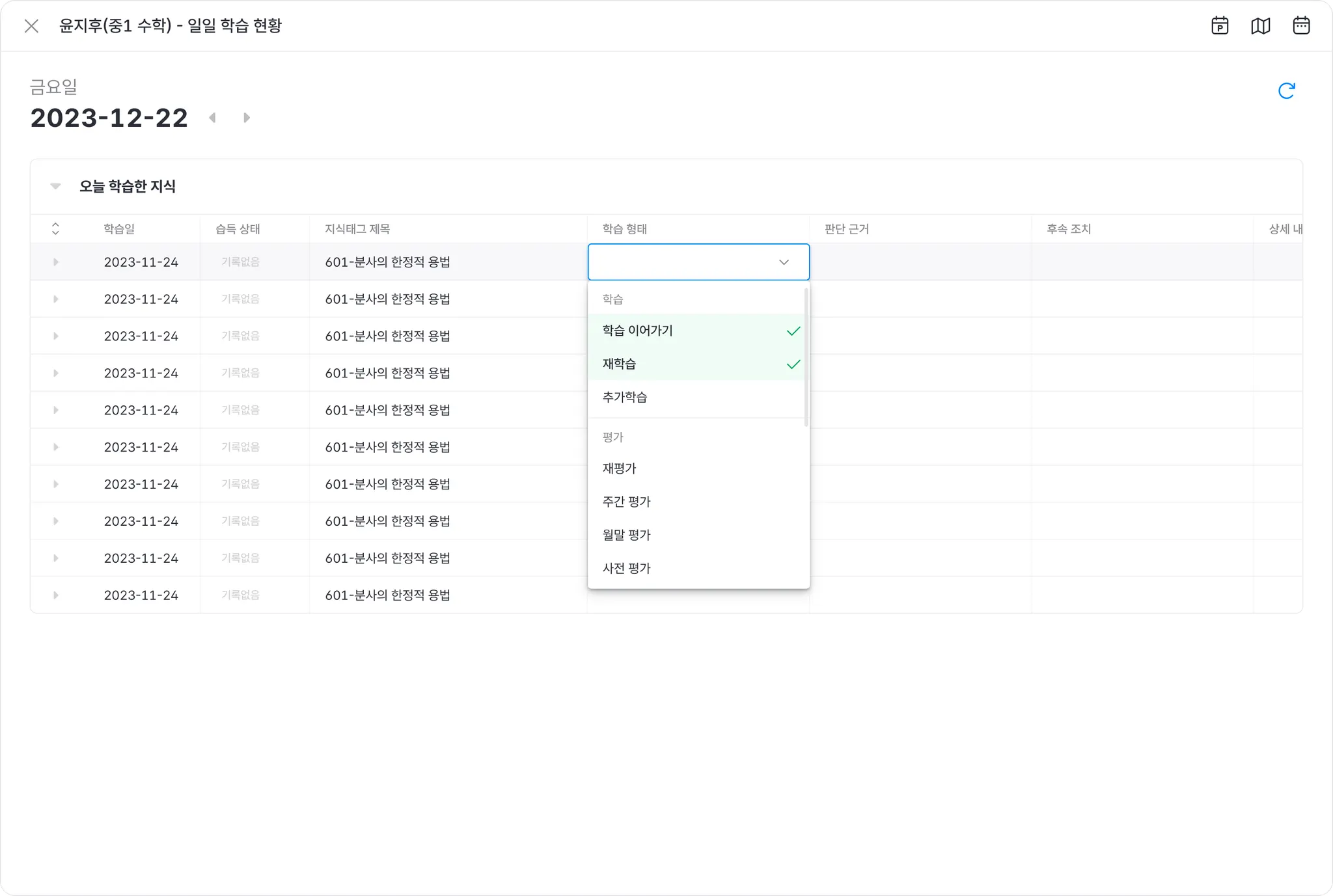Image resolution: width=1333 pixels, height=896 pixels.
Task: Choose 주간 평가 from dropdown menu
Action: click(626, 502)
